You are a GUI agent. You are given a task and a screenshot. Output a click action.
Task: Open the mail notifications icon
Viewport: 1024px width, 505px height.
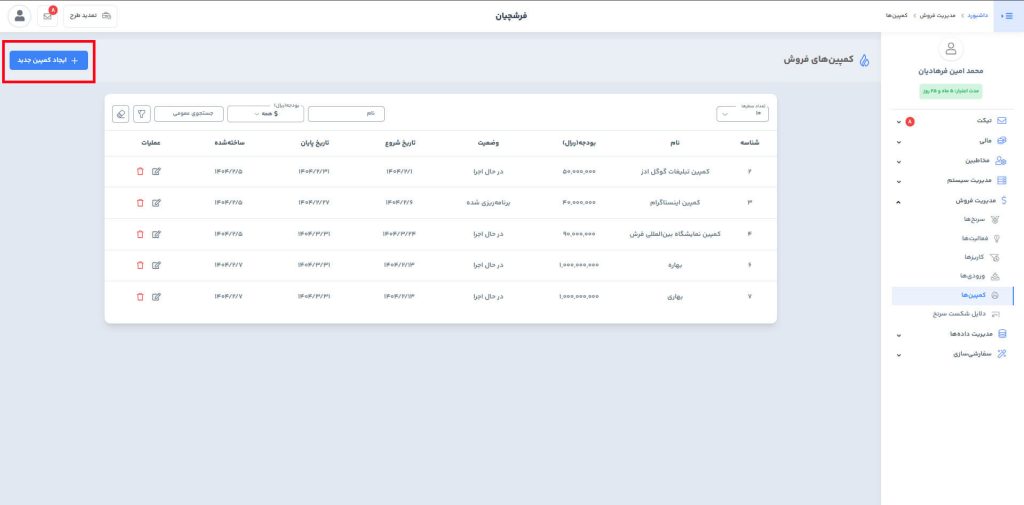(48, 16)
